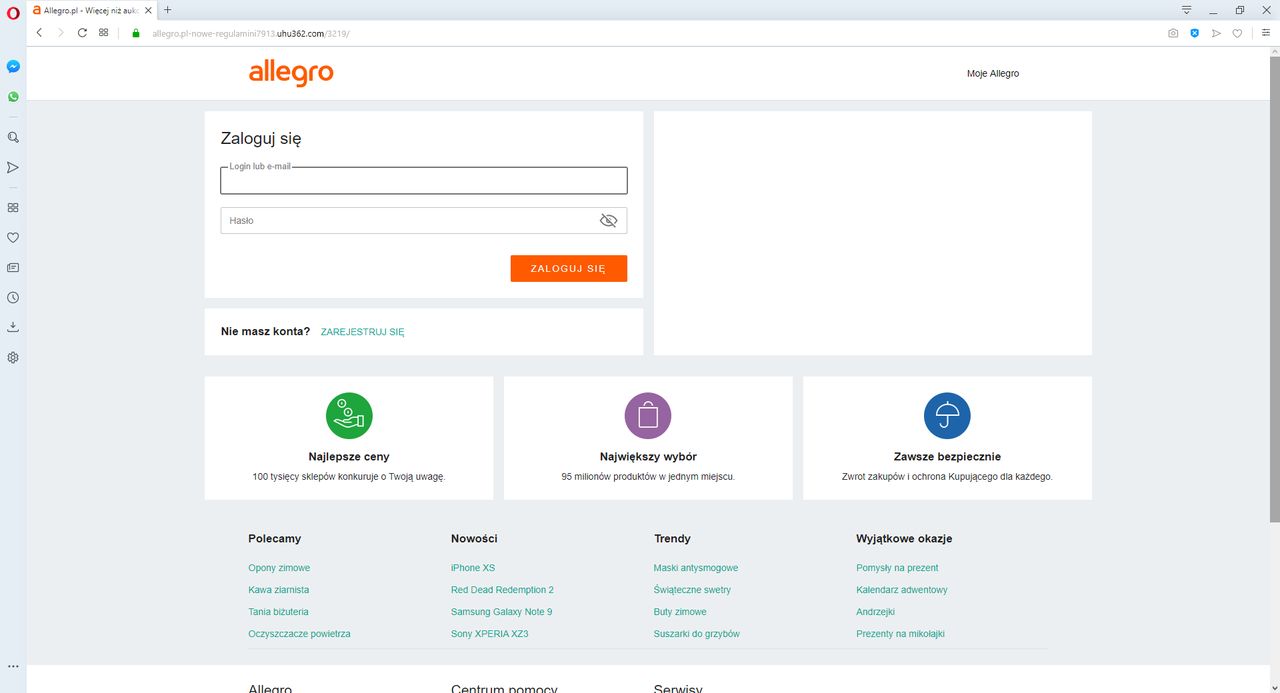Viewport: 1280px width, 693px height.
Task: Click the Wyjątkowe okazje heading
Action: pos(904,538)
